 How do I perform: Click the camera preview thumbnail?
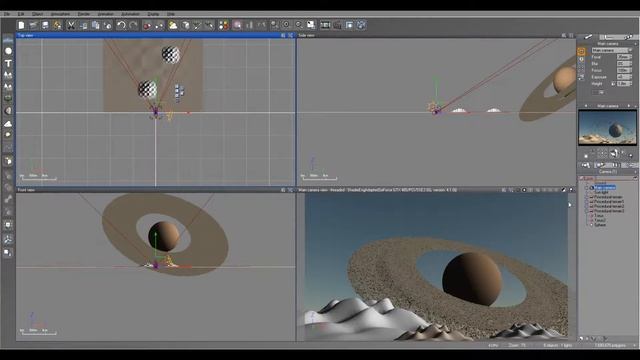(x=607, y=128)
